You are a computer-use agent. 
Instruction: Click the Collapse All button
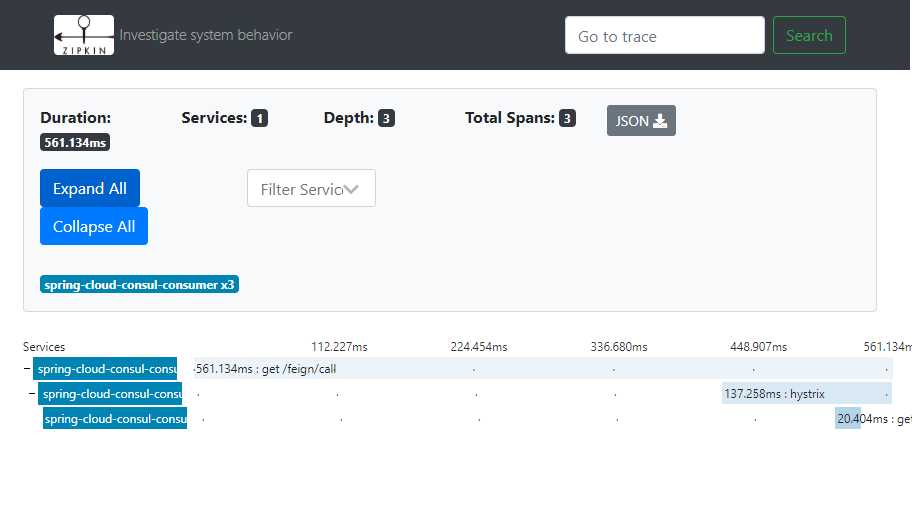point(94,226)
